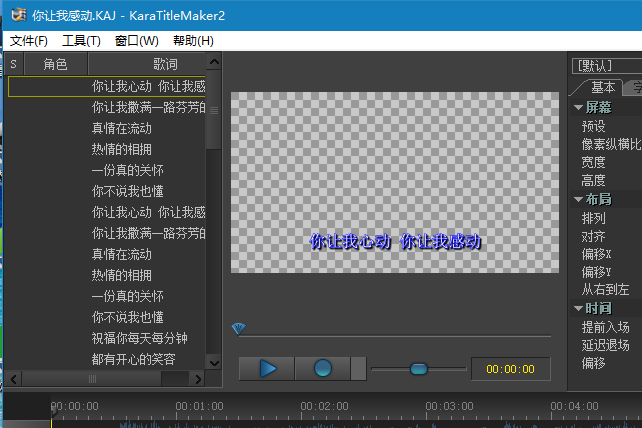Image resolution: width=642 pixels, height=428 pixels.
Task: Click the horizontal scrollbar thumb below the lyrics
Action: point(92,379)
